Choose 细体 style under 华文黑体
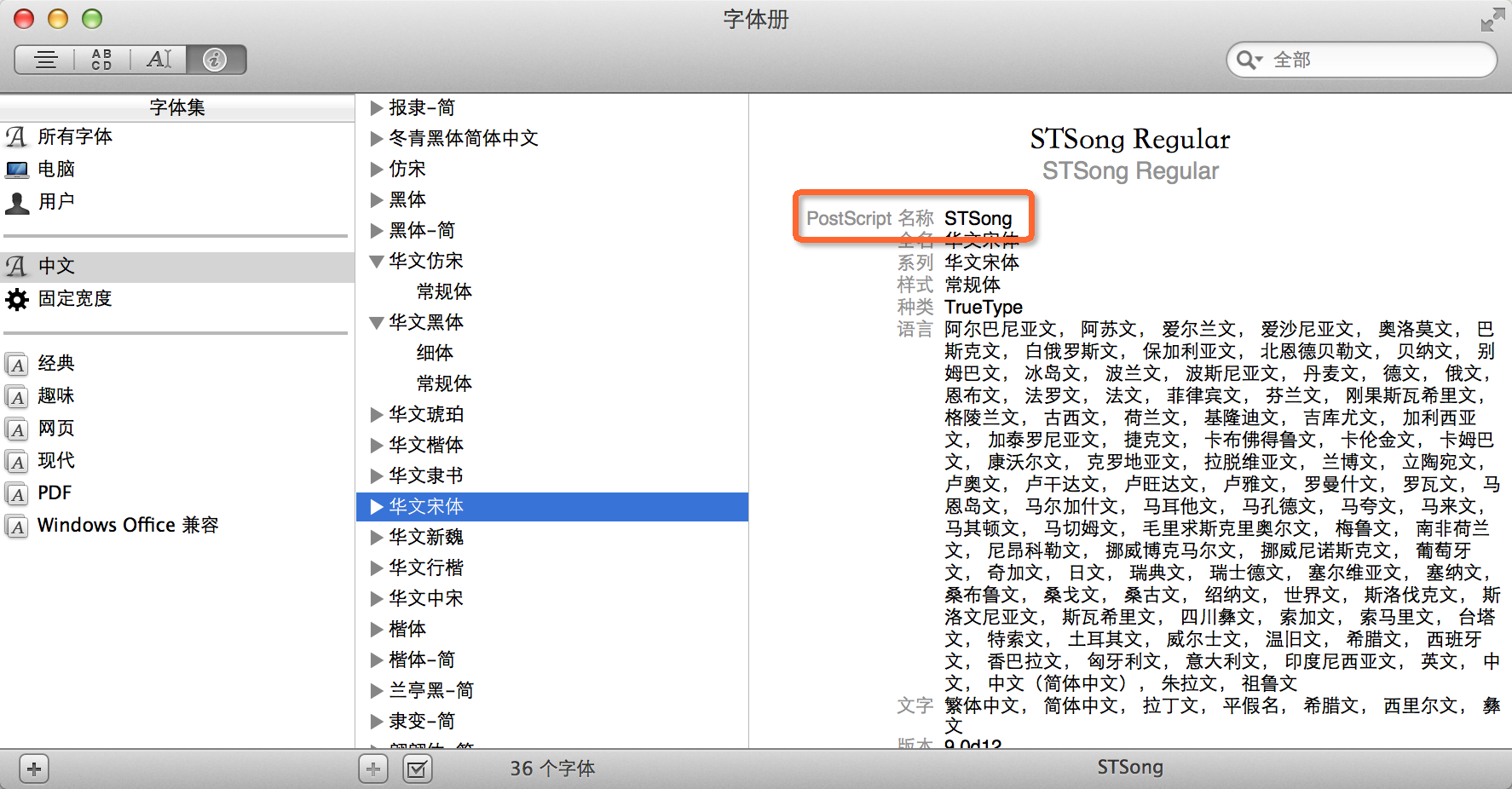This screenshot has width=1512, height=789. click(x=435, y=353)
